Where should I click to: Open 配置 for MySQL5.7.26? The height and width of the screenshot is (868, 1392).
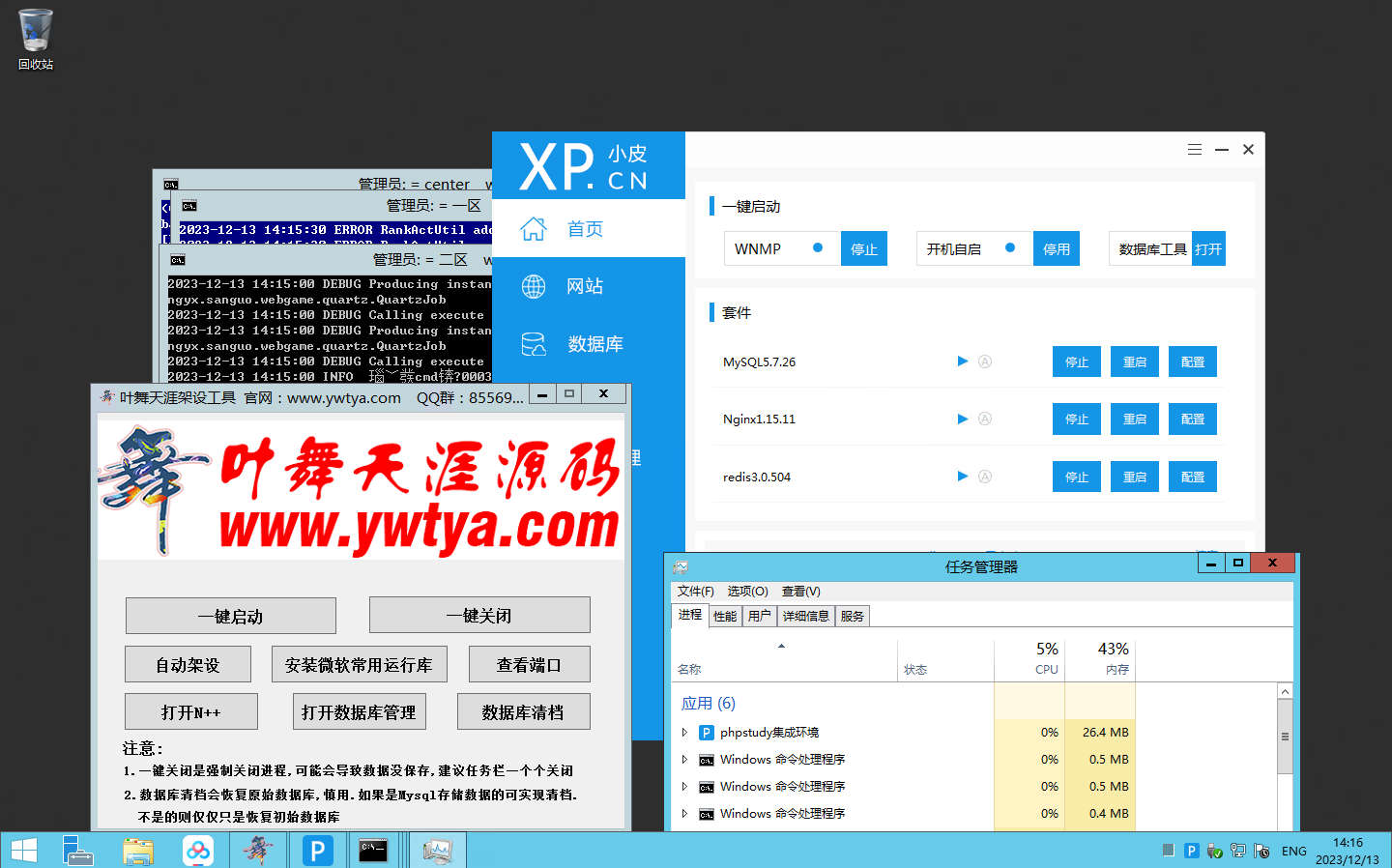point(1193,362)
